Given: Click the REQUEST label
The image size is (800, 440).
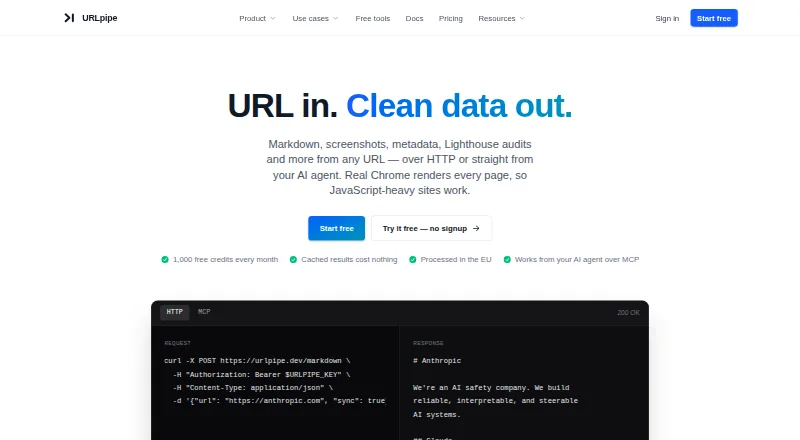Looking at the screenshot, I should tap(177, 343).
